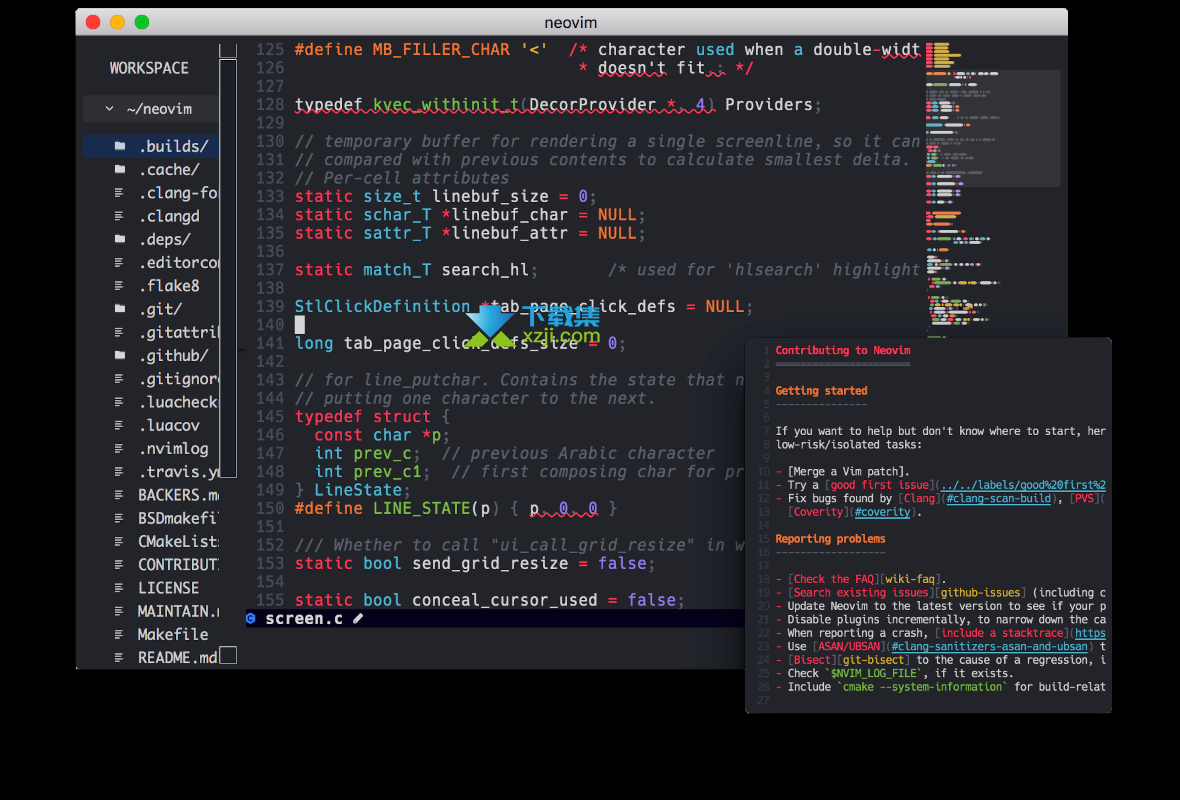This screenshot has height=800, width=1180.
Task: Open the file starting with .clang-fo
Action: [x=178, y=193]
